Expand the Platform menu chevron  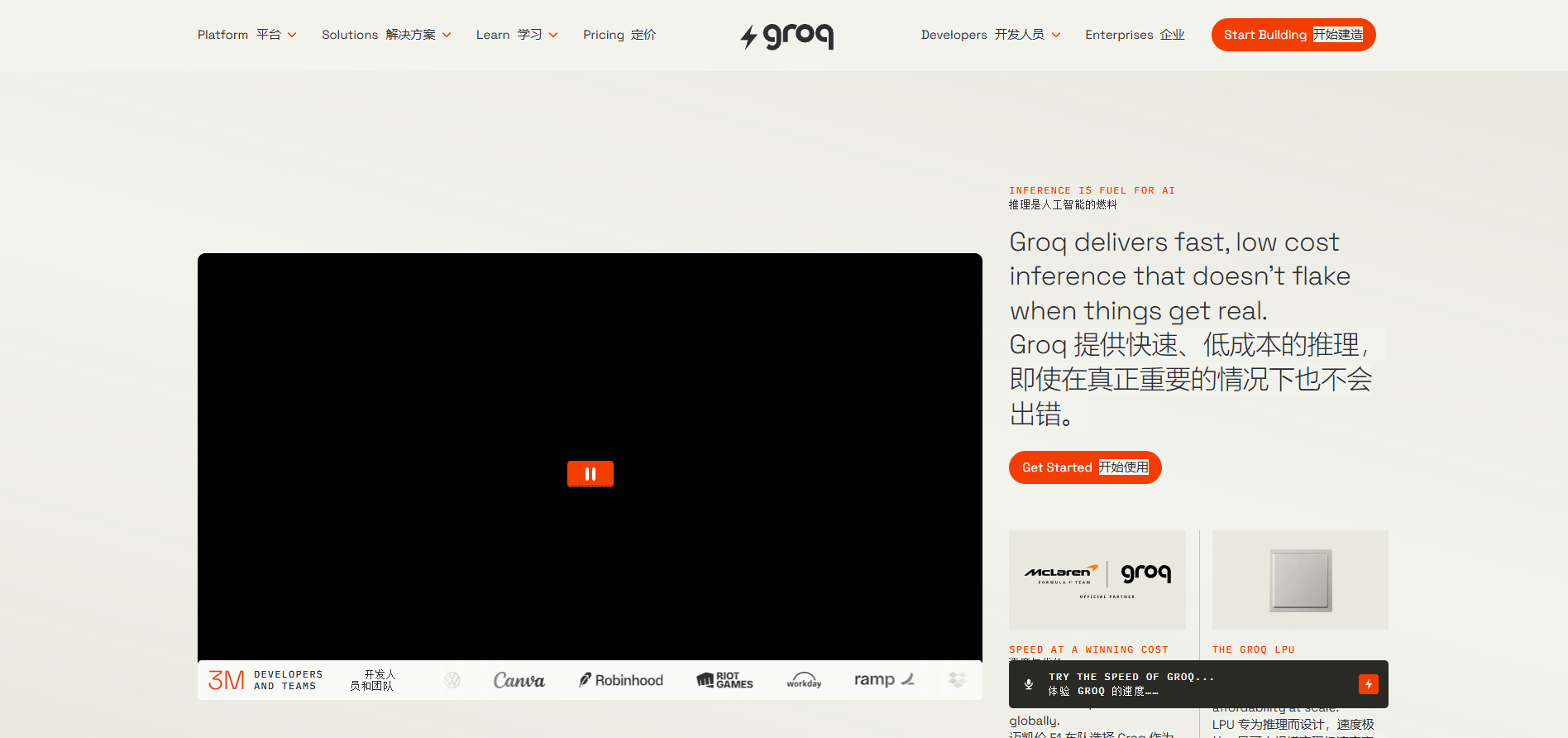tap(292, 35)
